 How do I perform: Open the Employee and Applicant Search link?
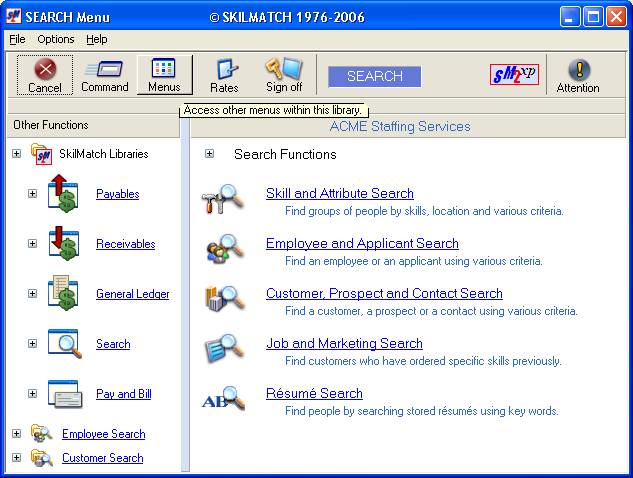(x=362, y=243)
